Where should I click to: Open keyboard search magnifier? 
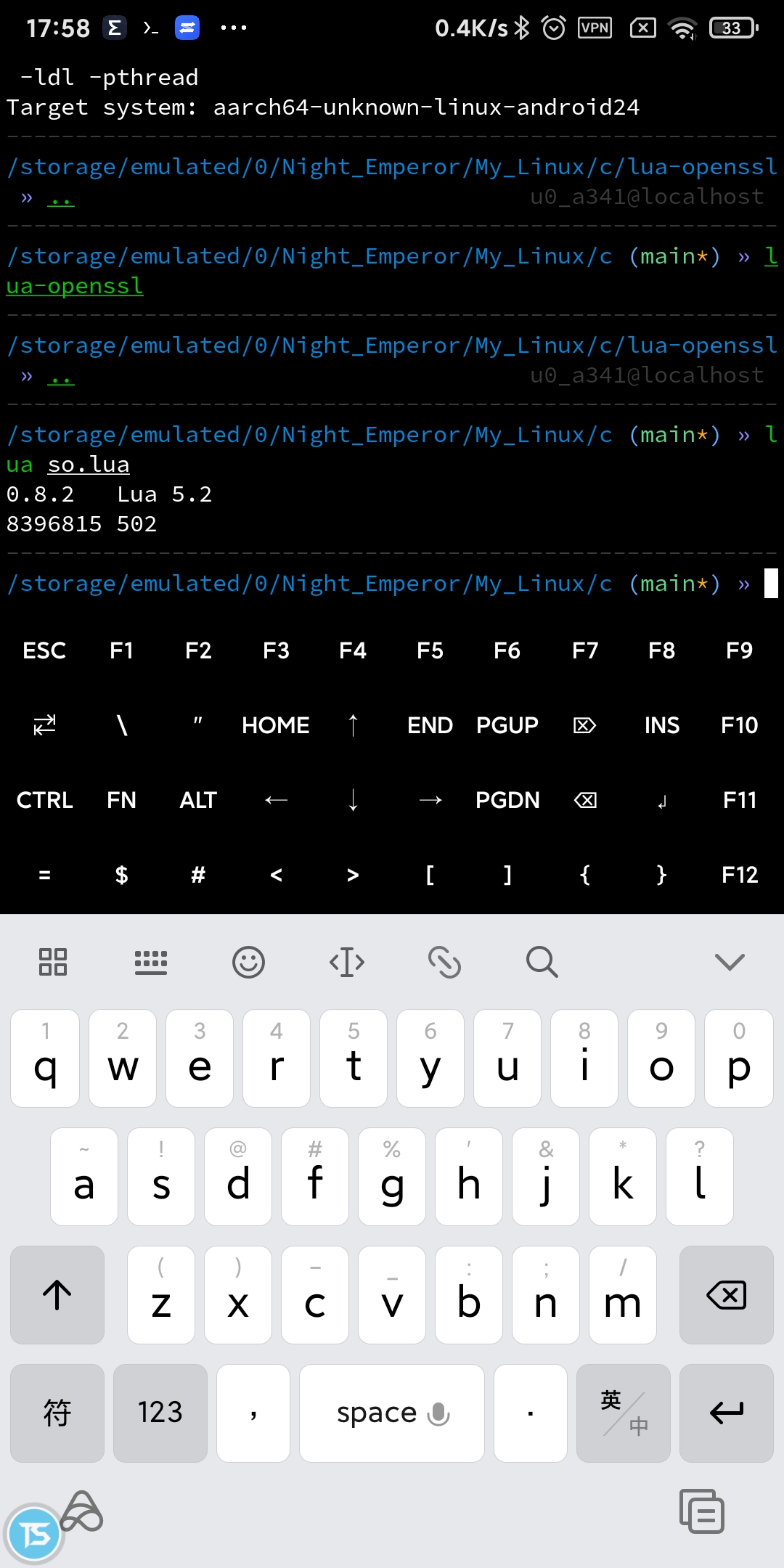point(542,962)
